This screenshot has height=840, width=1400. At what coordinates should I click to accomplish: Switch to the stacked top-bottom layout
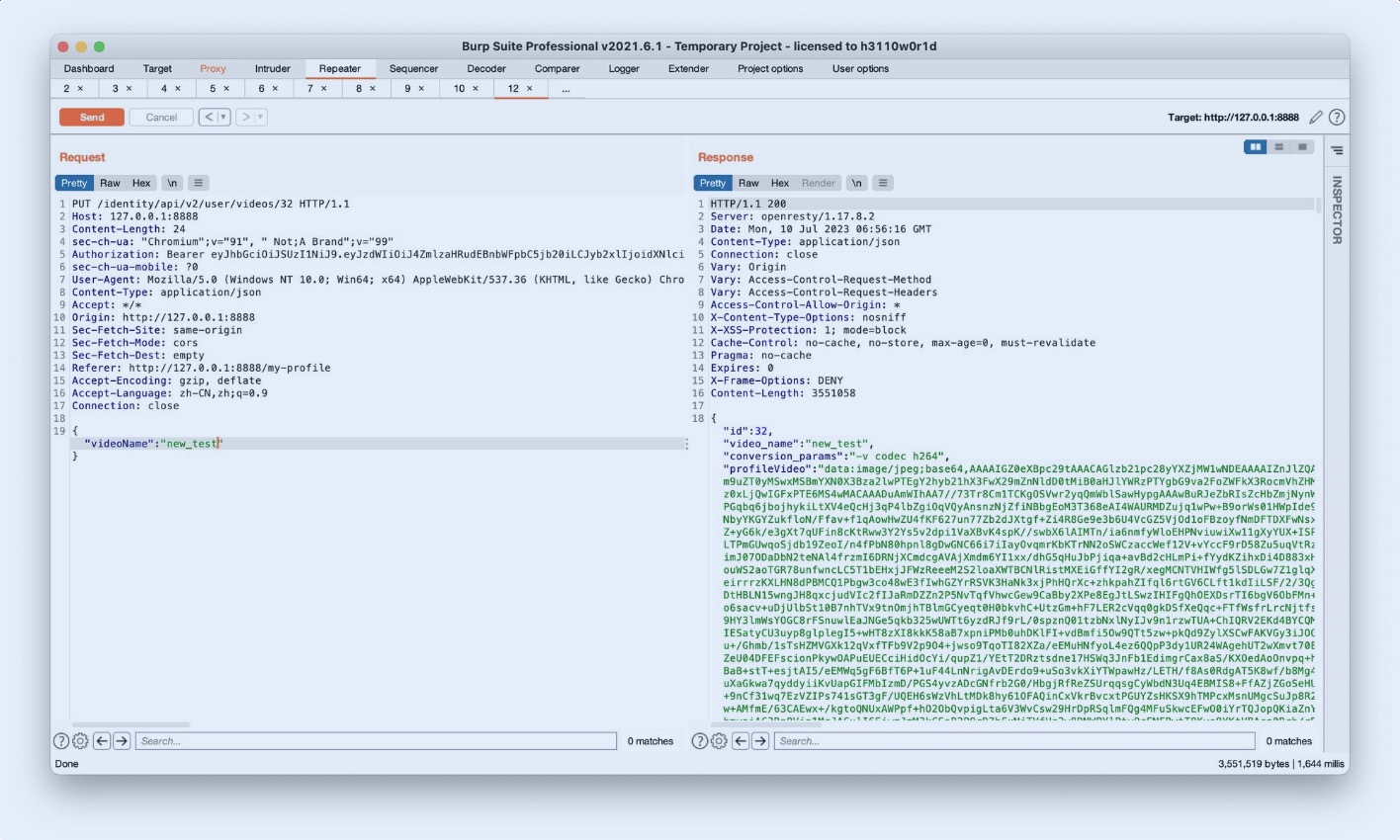[1279, 147]
